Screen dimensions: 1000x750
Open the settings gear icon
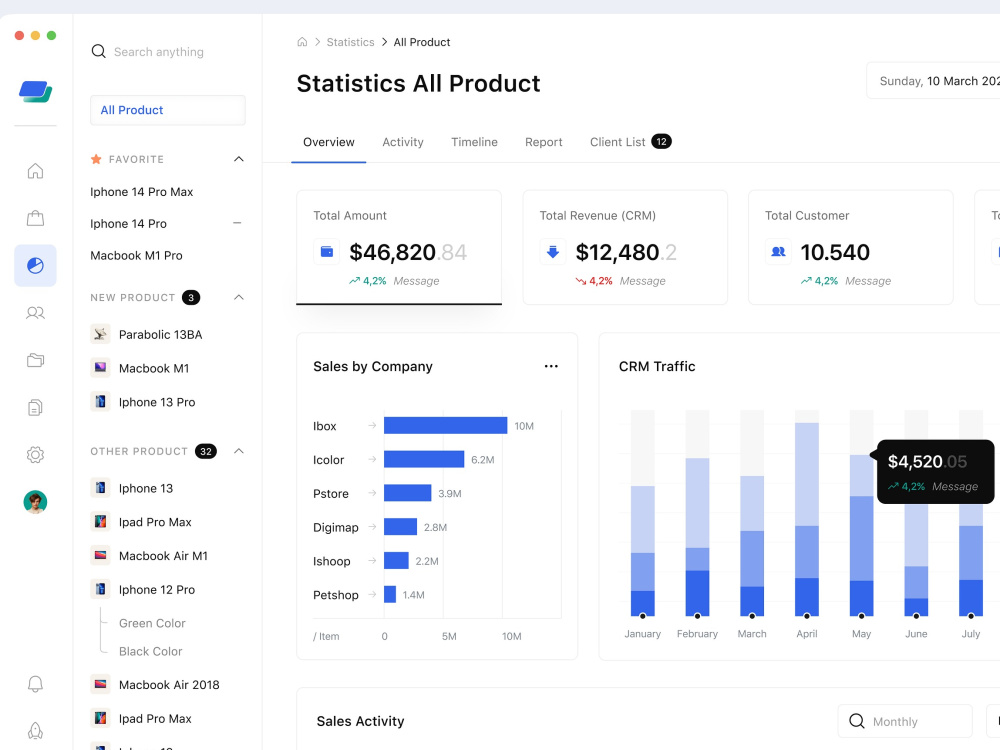(x=35, y=455)
